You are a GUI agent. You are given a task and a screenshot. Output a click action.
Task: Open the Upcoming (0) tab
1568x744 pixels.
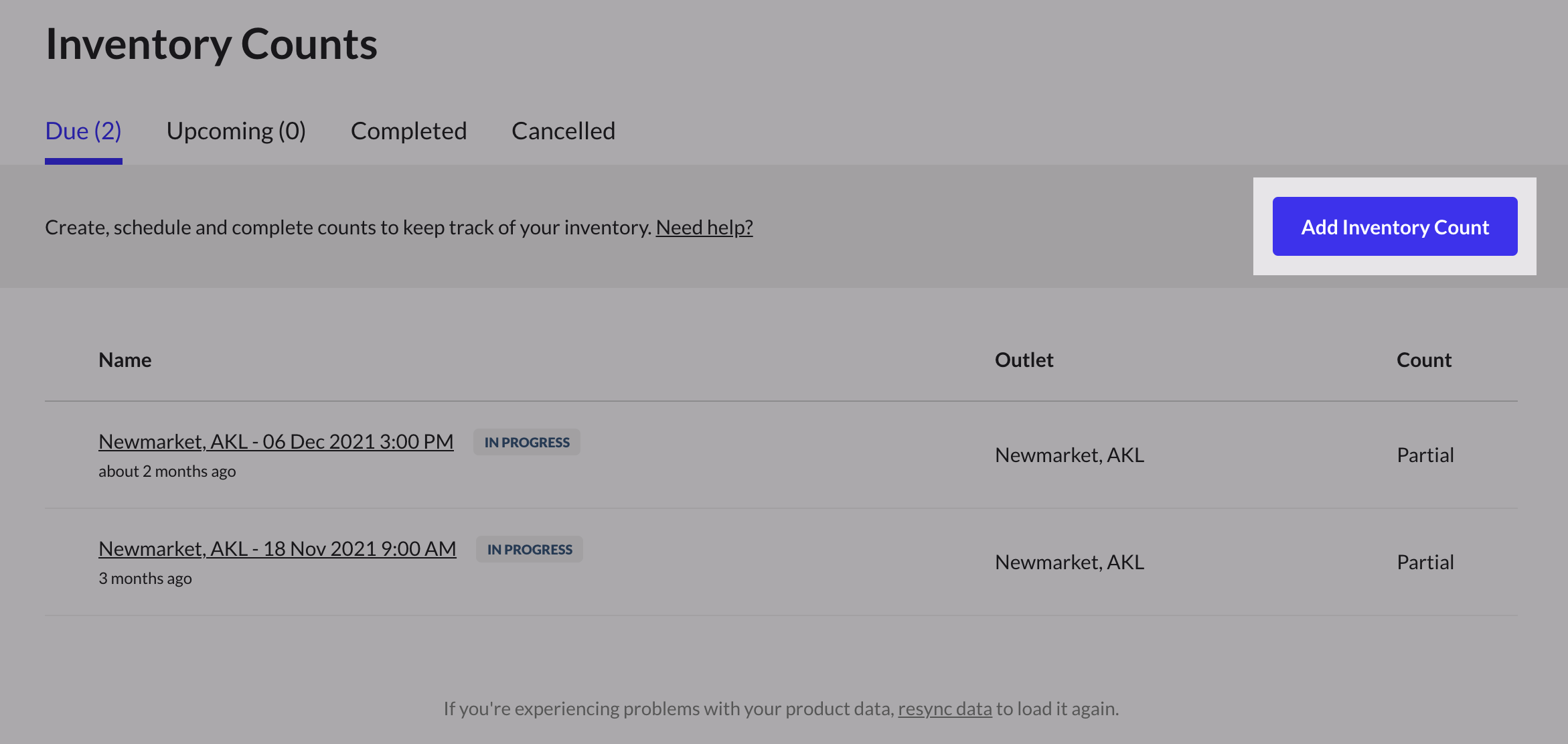(236, 131)
